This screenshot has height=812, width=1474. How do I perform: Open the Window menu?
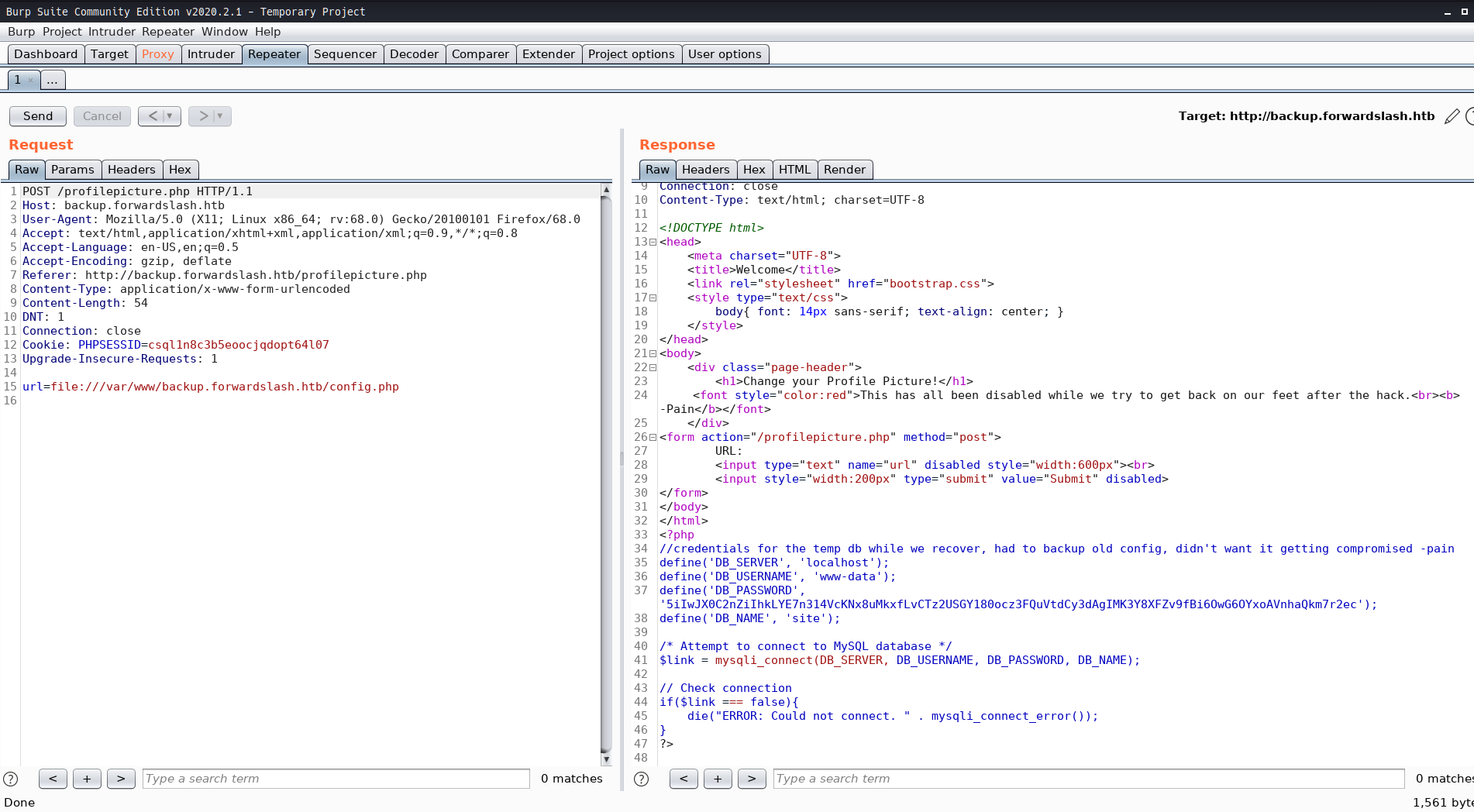pyautogui.click(x=225, y=32)
